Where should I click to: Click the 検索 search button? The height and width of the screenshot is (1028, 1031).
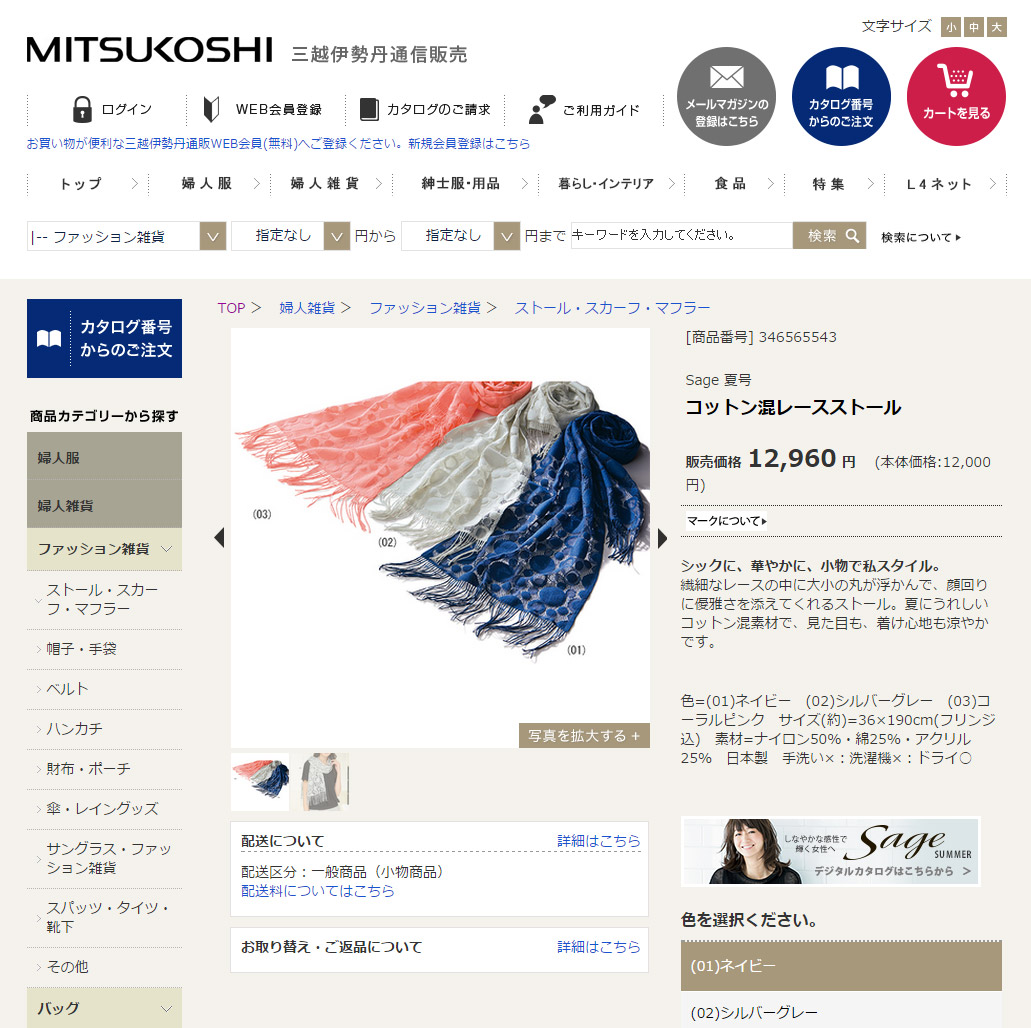point(829,235)
